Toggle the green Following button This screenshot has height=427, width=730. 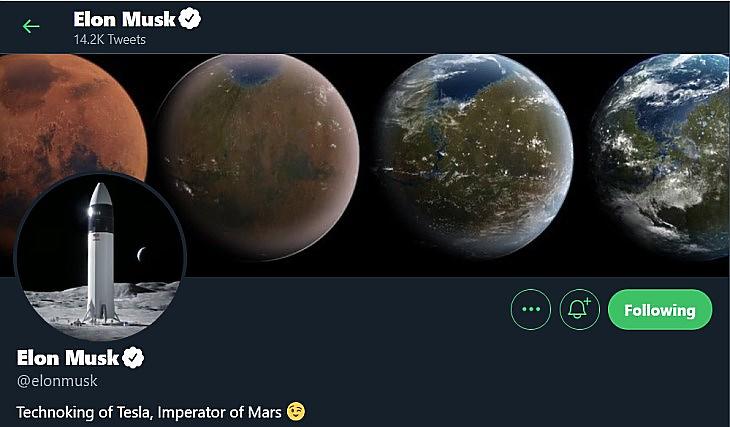[x=660, y=310]
